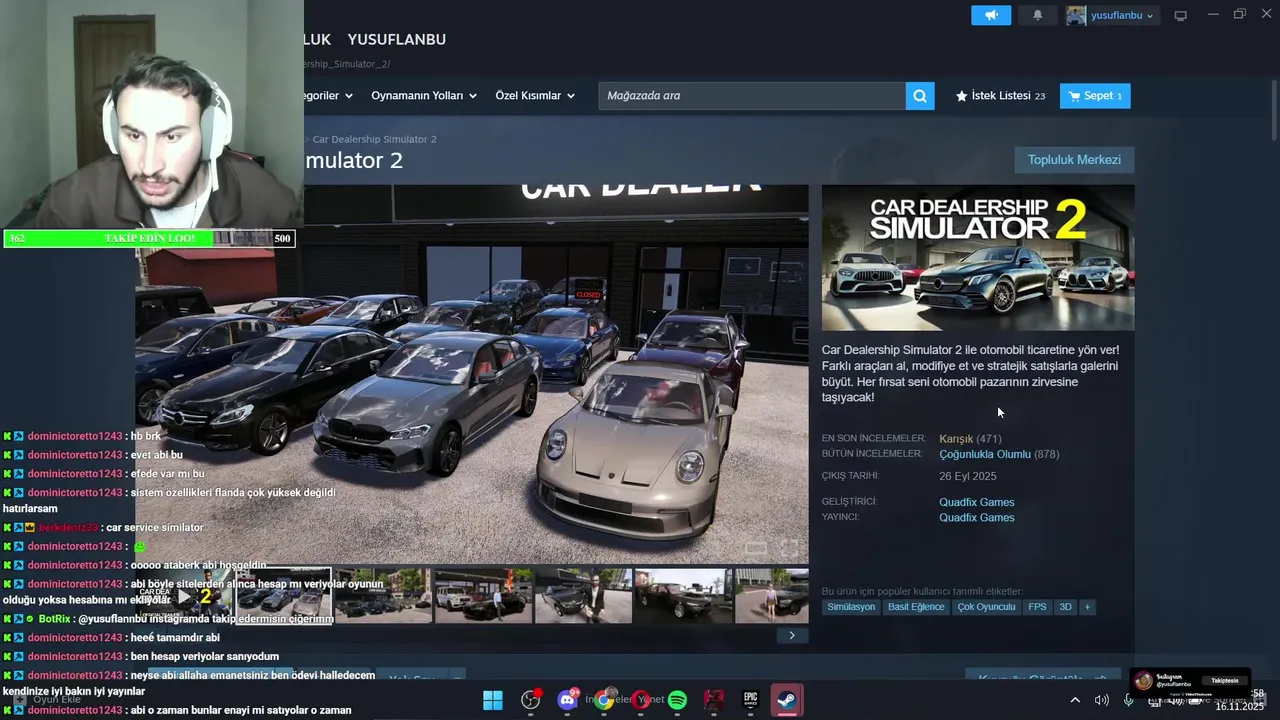Viewport: 1280px width, 720px height.
Task: Select the Simülasyon tag
Action: (851, 607)
